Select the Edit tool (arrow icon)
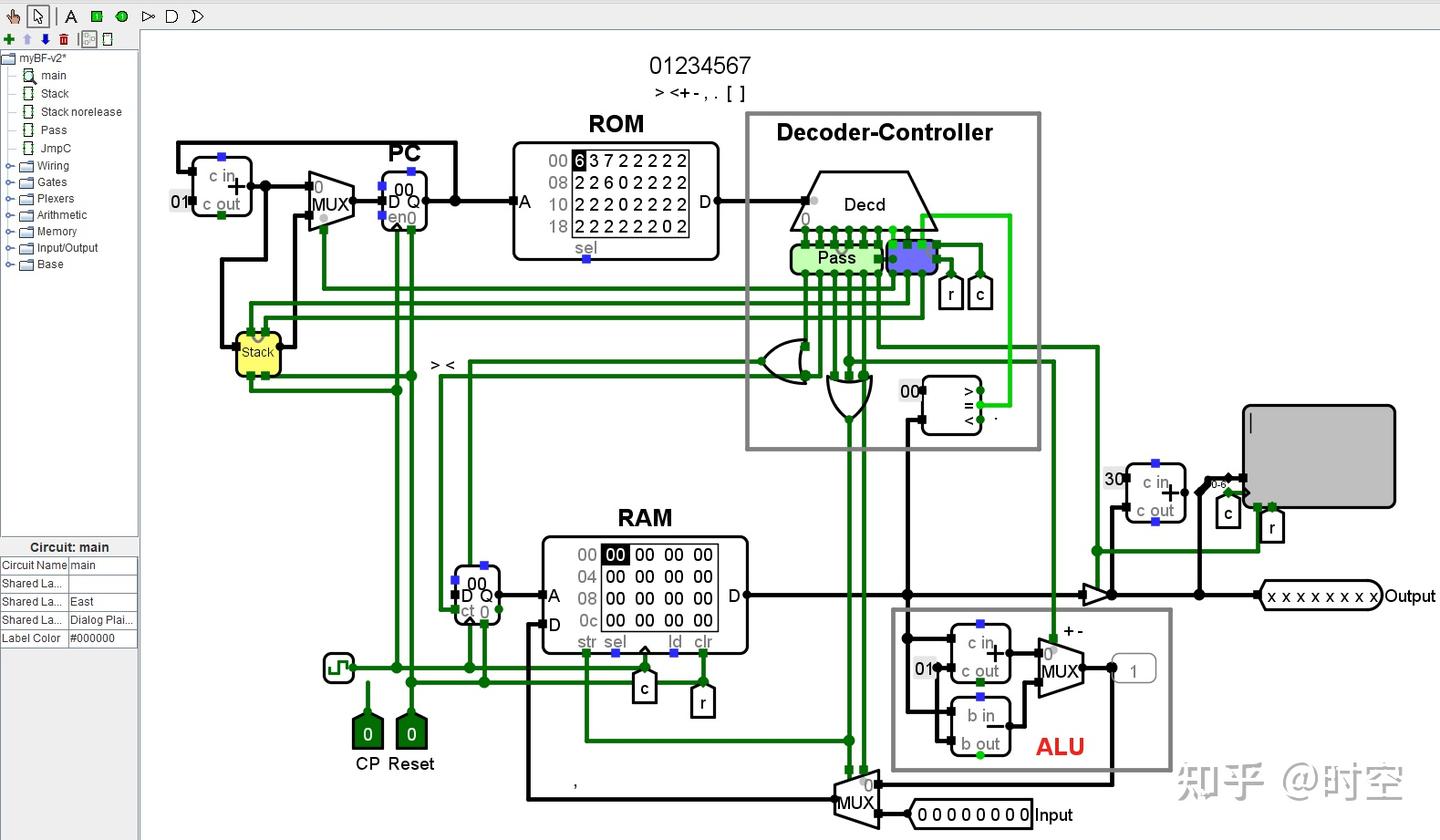Viewport: 1440px width, 840px height. coord(36,16)
